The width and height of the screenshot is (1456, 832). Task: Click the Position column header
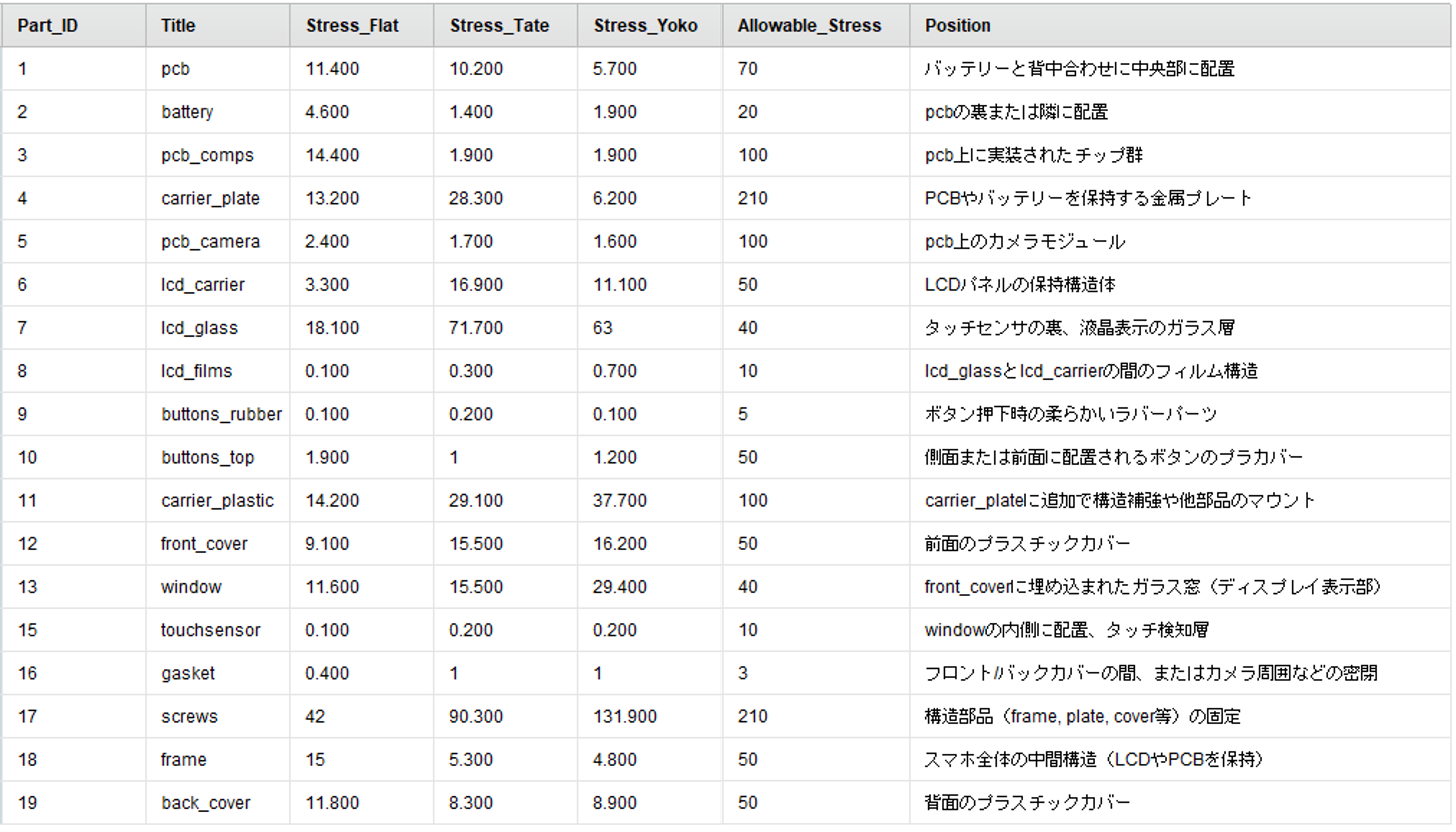(x=1180, y=25)
